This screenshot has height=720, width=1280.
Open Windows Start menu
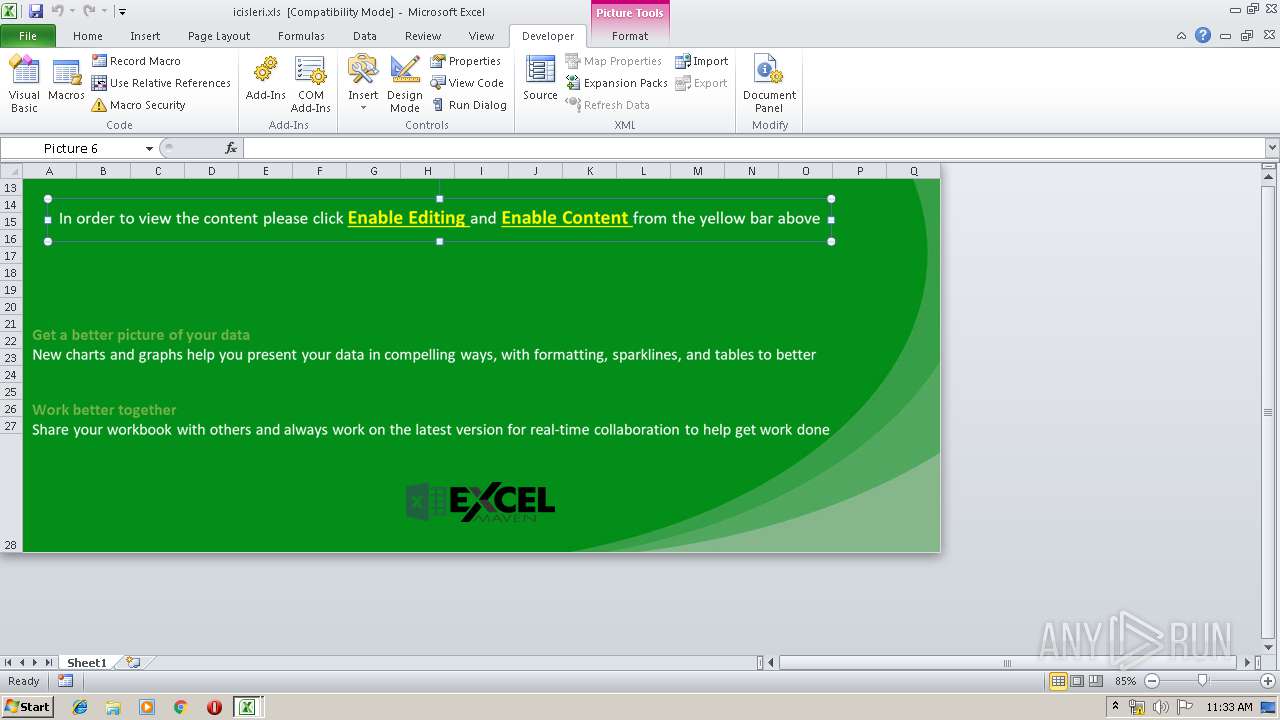click(27, 706)
